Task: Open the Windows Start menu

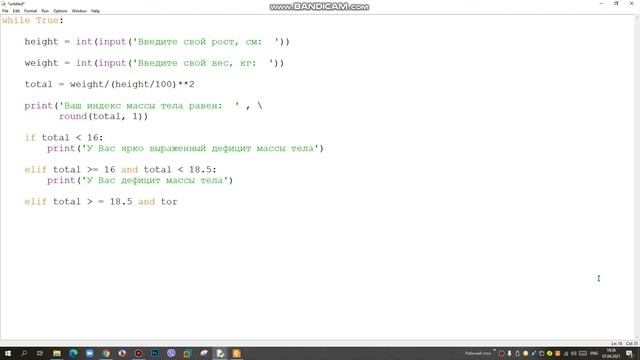Action: coord(8,353)
